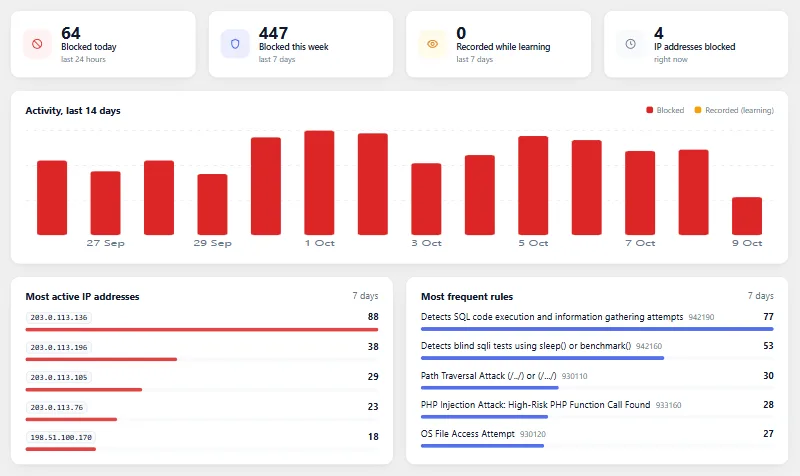Viewport: 800px width, 476px height.
Task: Click the red Blocked legend swatch
Action: (x=649, y=110)
